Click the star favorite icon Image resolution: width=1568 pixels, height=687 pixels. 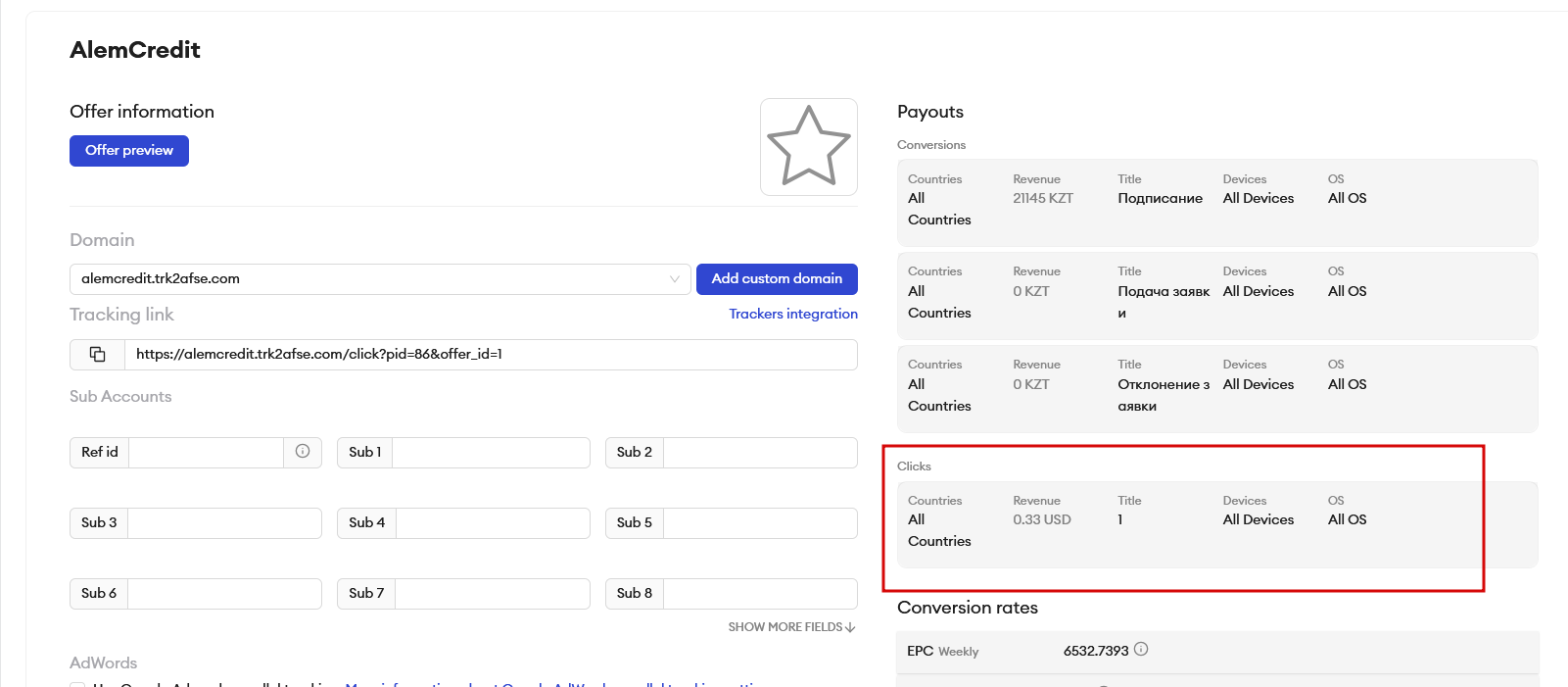tap(808, 146)
